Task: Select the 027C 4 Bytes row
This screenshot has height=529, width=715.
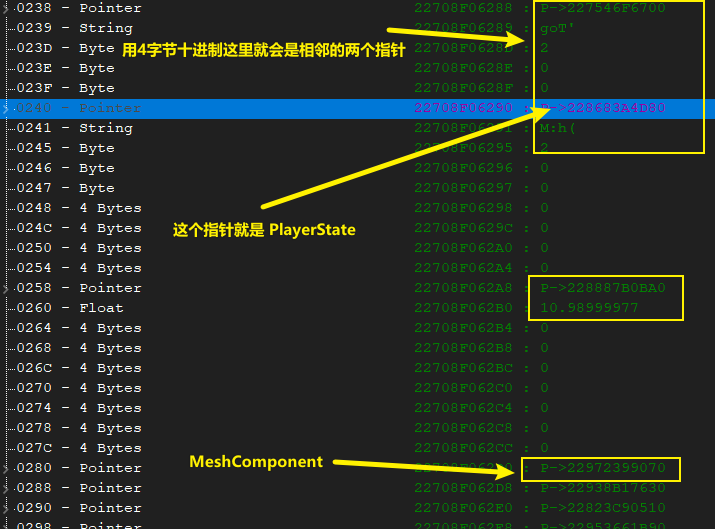Action: 78,448
